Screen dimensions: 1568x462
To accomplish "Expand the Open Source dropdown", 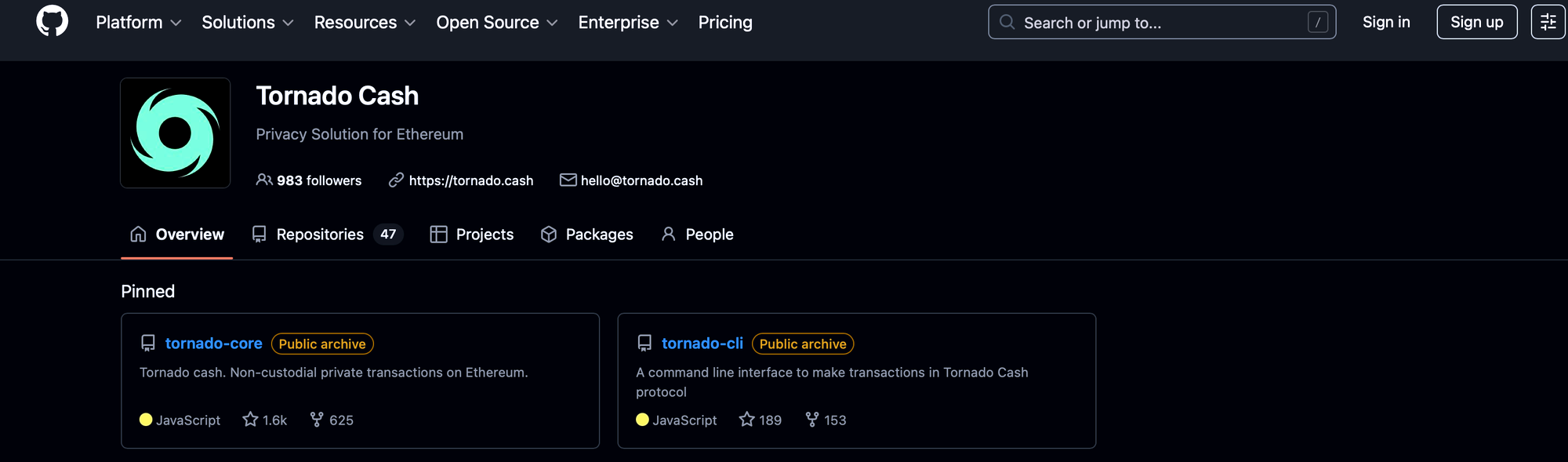I will [497, 23].
